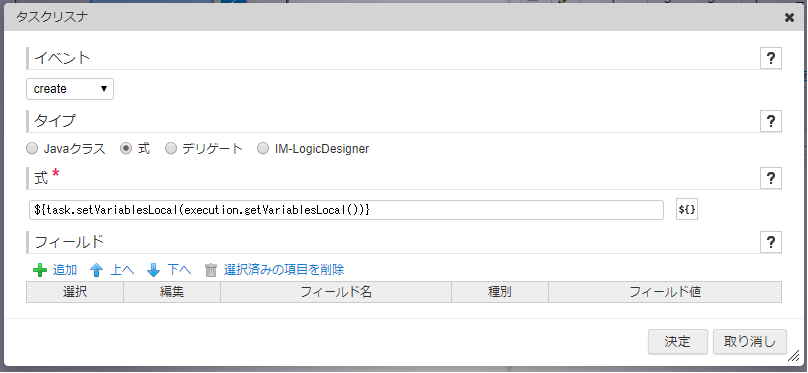Click 選択済みの項目を削除 link
This screenshot has width=808, height=373.
coord(284,269)
